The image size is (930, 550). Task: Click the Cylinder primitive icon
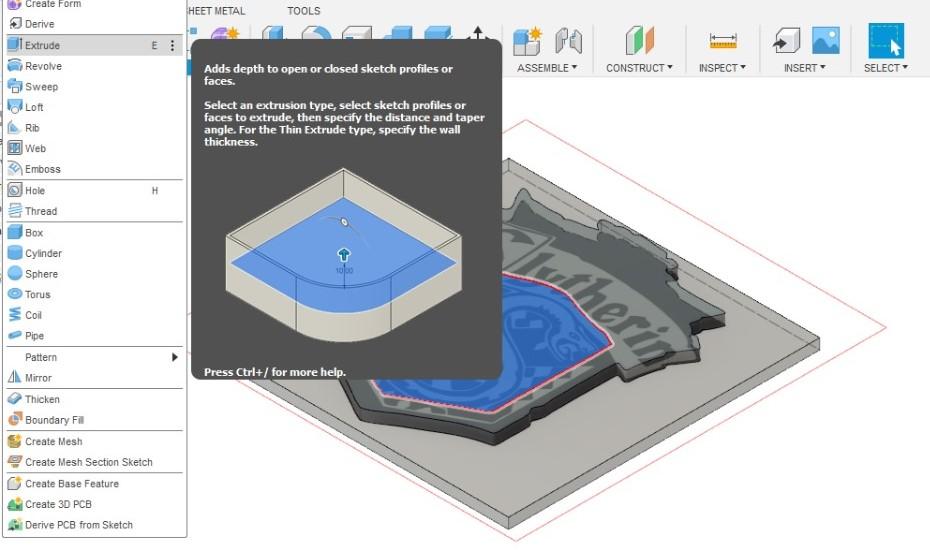[x=15, y=253]
